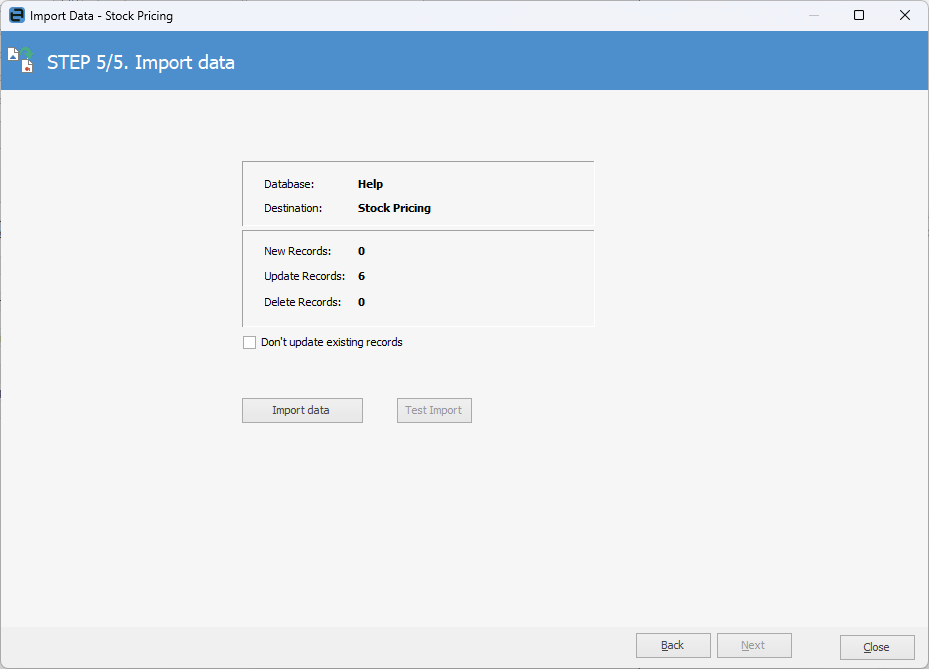
Task: Select the Destination value 'Stock Pricing'
Action: pos(394,209)
